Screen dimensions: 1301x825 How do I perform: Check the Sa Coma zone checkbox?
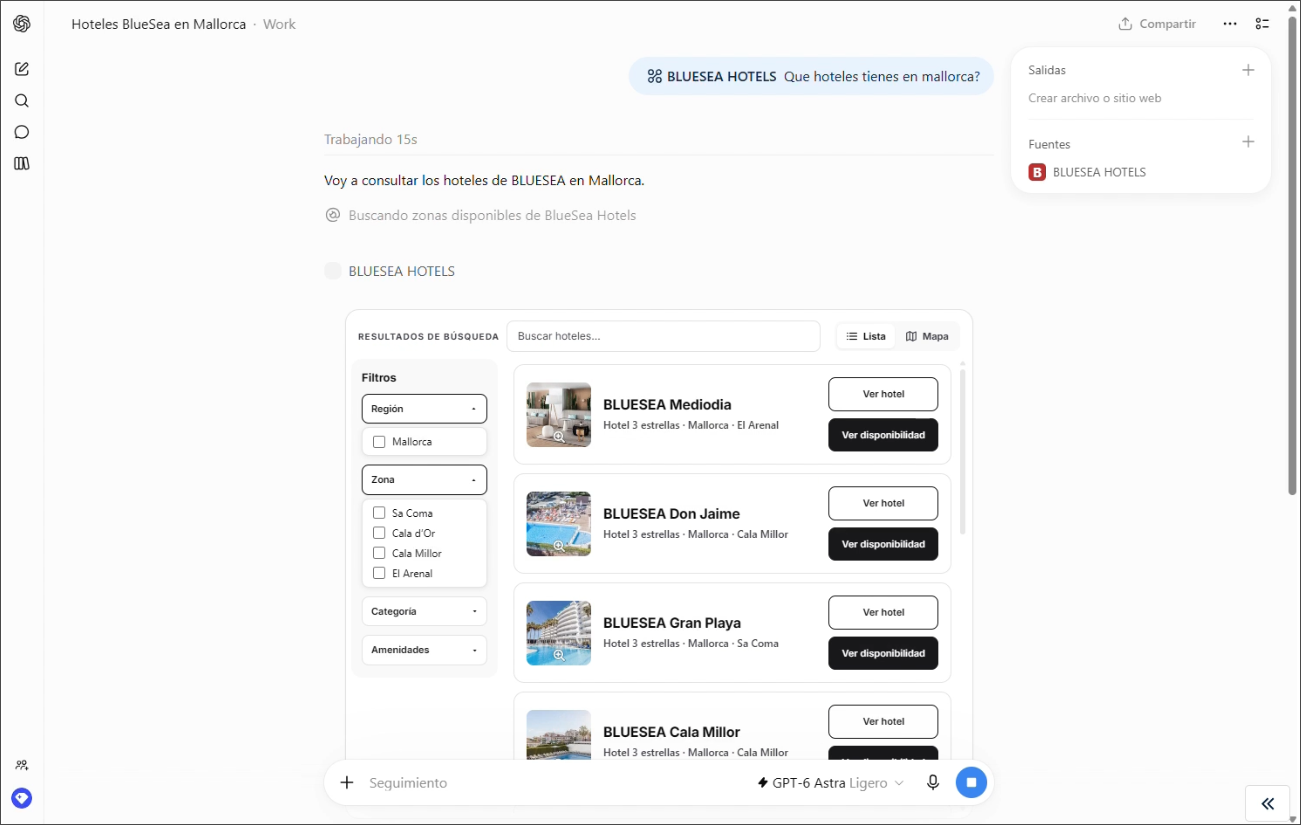379,513
